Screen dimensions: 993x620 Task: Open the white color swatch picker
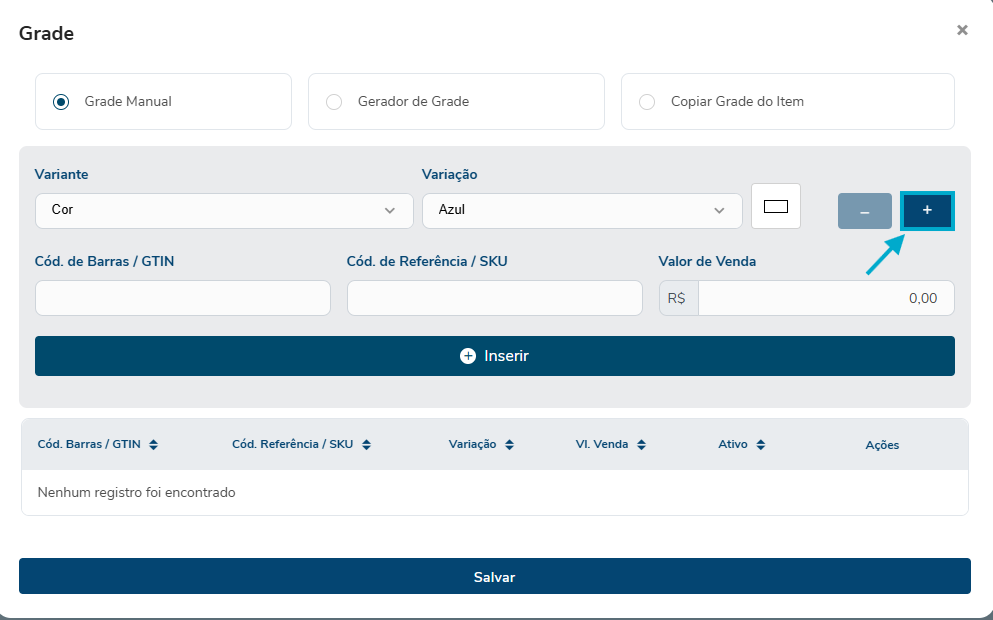point(776,207)
